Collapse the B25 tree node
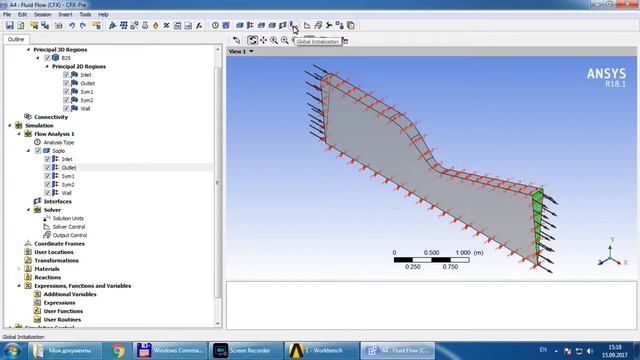This screenshot has width=640, height=360. [x=38, y=58]
